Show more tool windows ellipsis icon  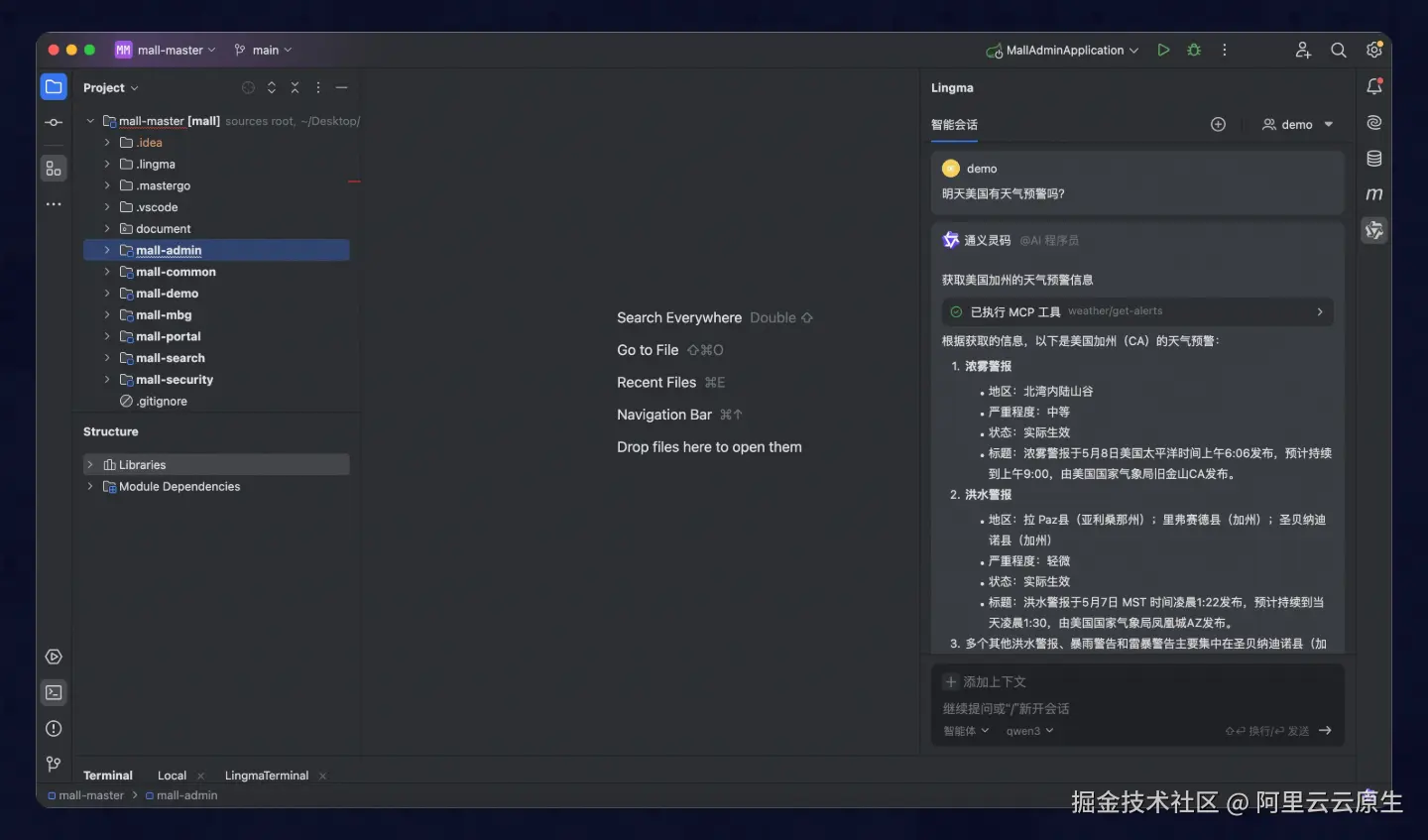point(54,204)
